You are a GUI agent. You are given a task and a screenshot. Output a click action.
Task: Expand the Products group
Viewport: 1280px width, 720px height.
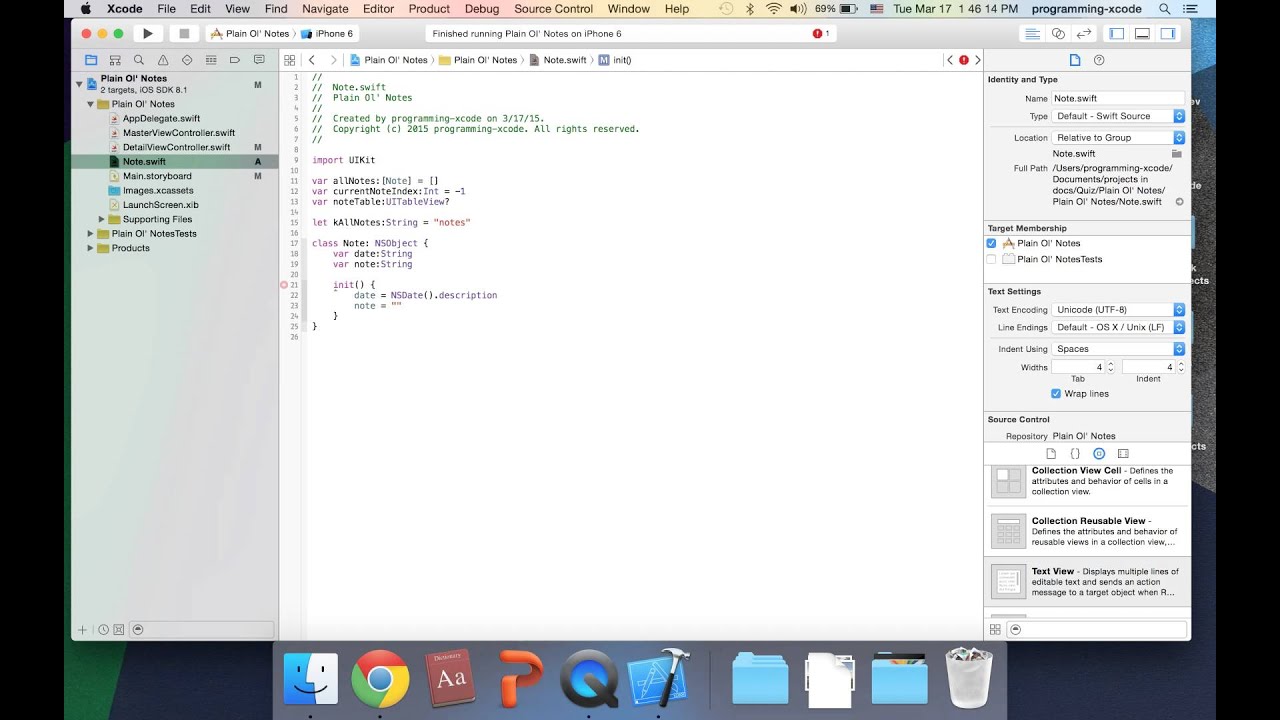90,248
